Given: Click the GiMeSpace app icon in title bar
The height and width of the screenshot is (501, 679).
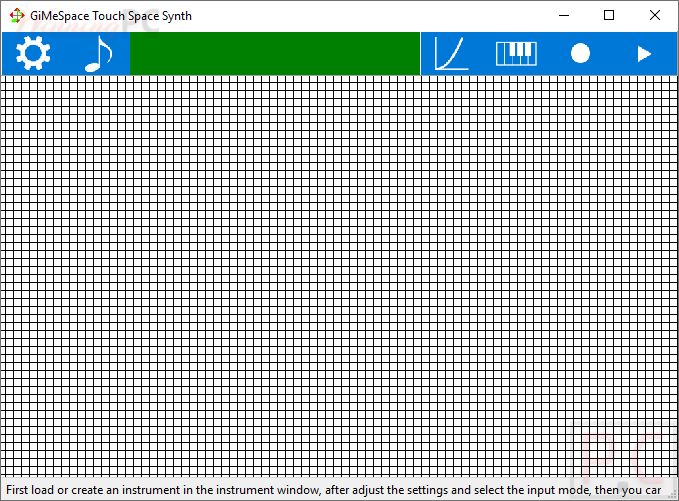Looking at the screenshot, I should pos(16,16).
